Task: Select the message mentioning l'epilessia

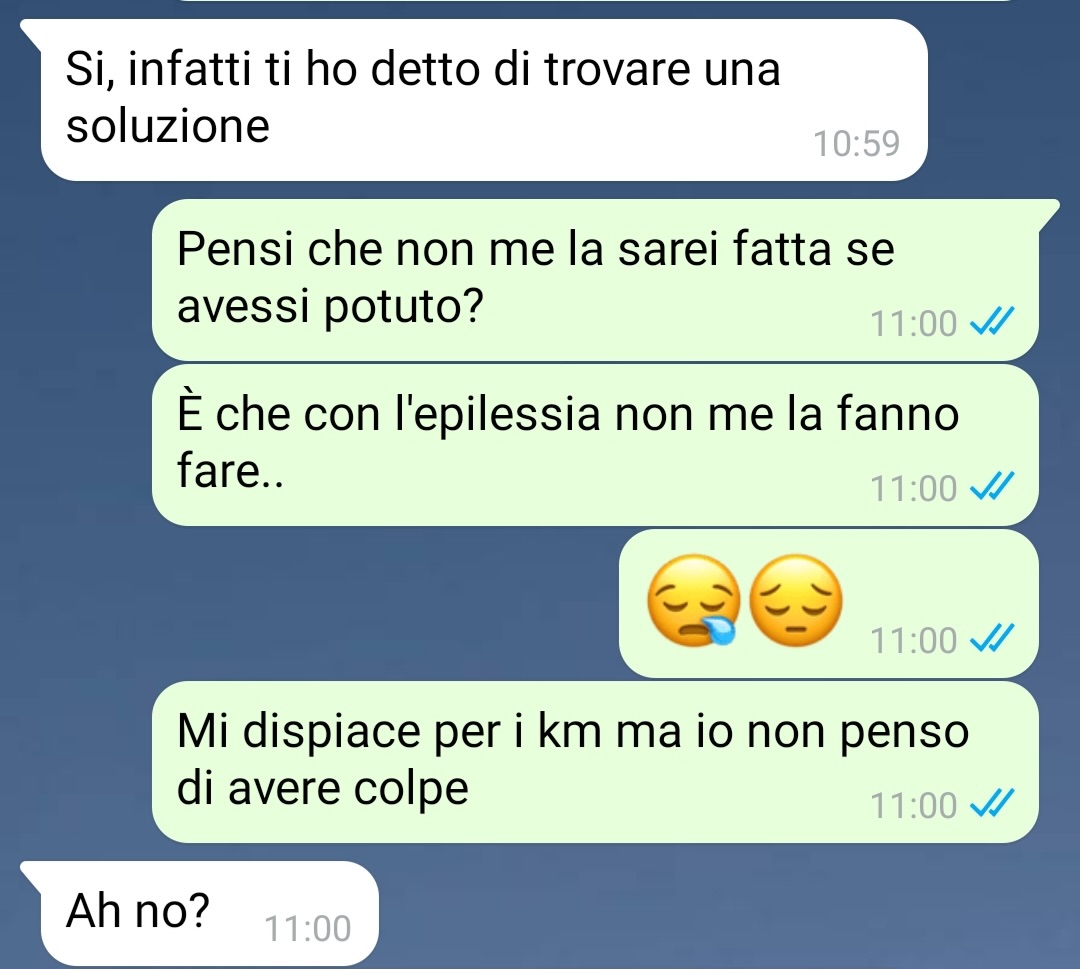Action: [595, 445]
